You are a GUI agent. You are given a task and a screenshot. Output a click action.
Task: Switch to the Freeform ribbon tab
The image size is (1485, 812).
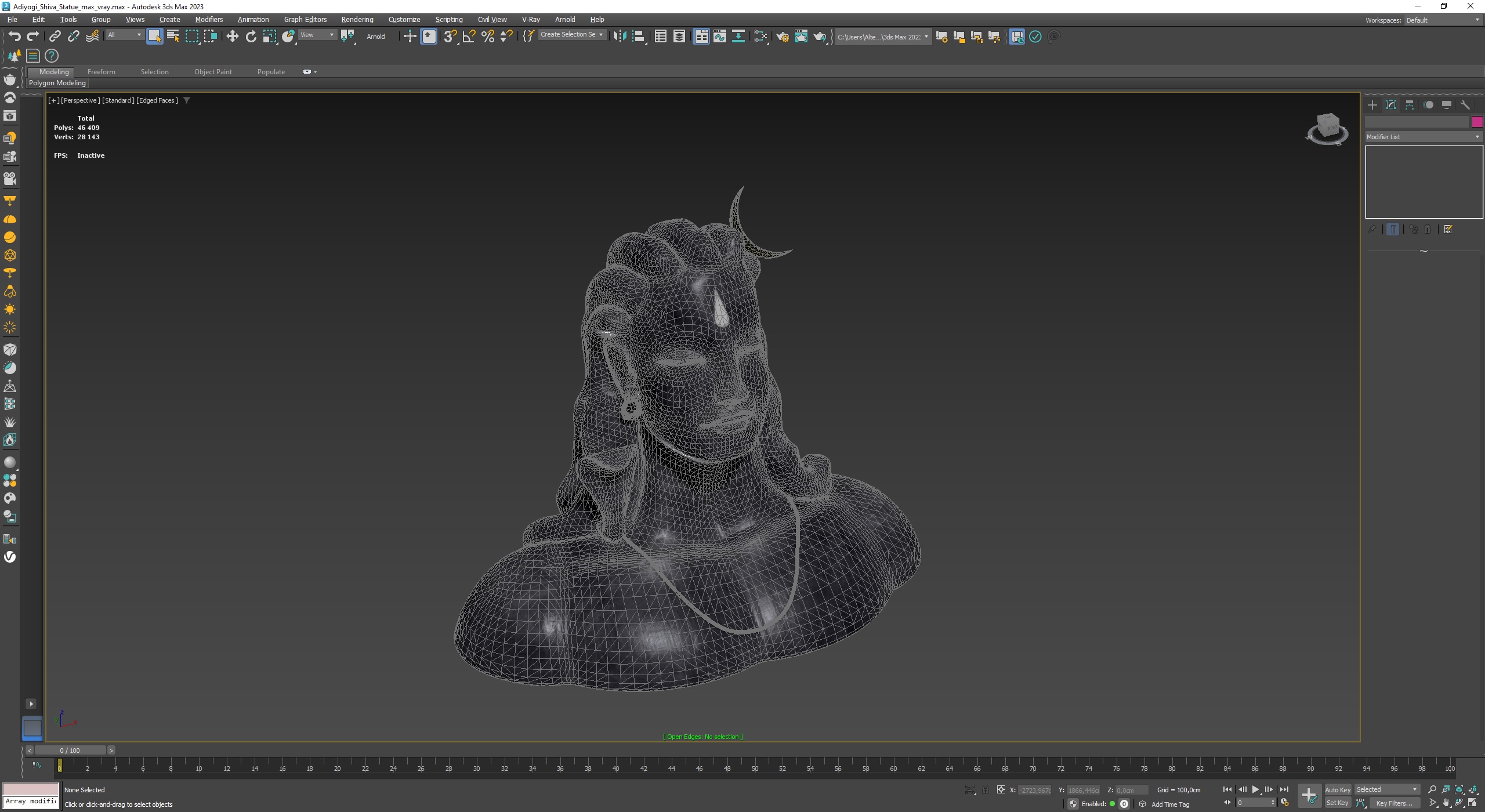[x=102, y=72]
